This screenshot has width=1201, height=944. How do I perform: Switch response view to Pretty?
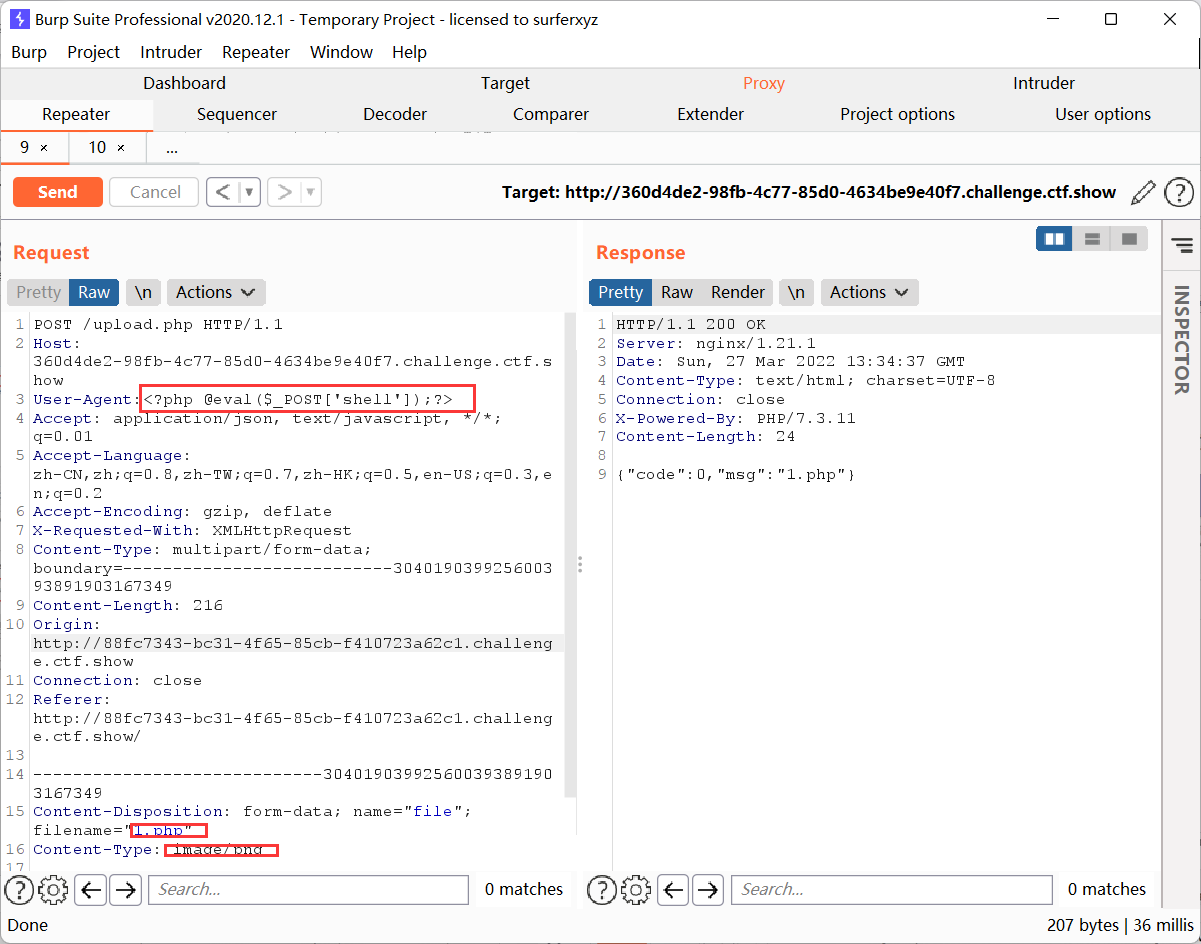[x=621, y=292]
